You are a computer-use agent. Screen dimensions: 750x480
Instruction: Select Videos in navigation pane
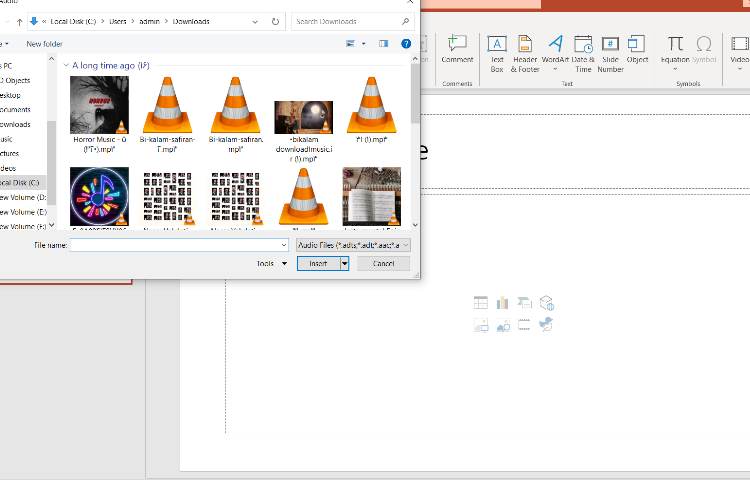(8, 168)
